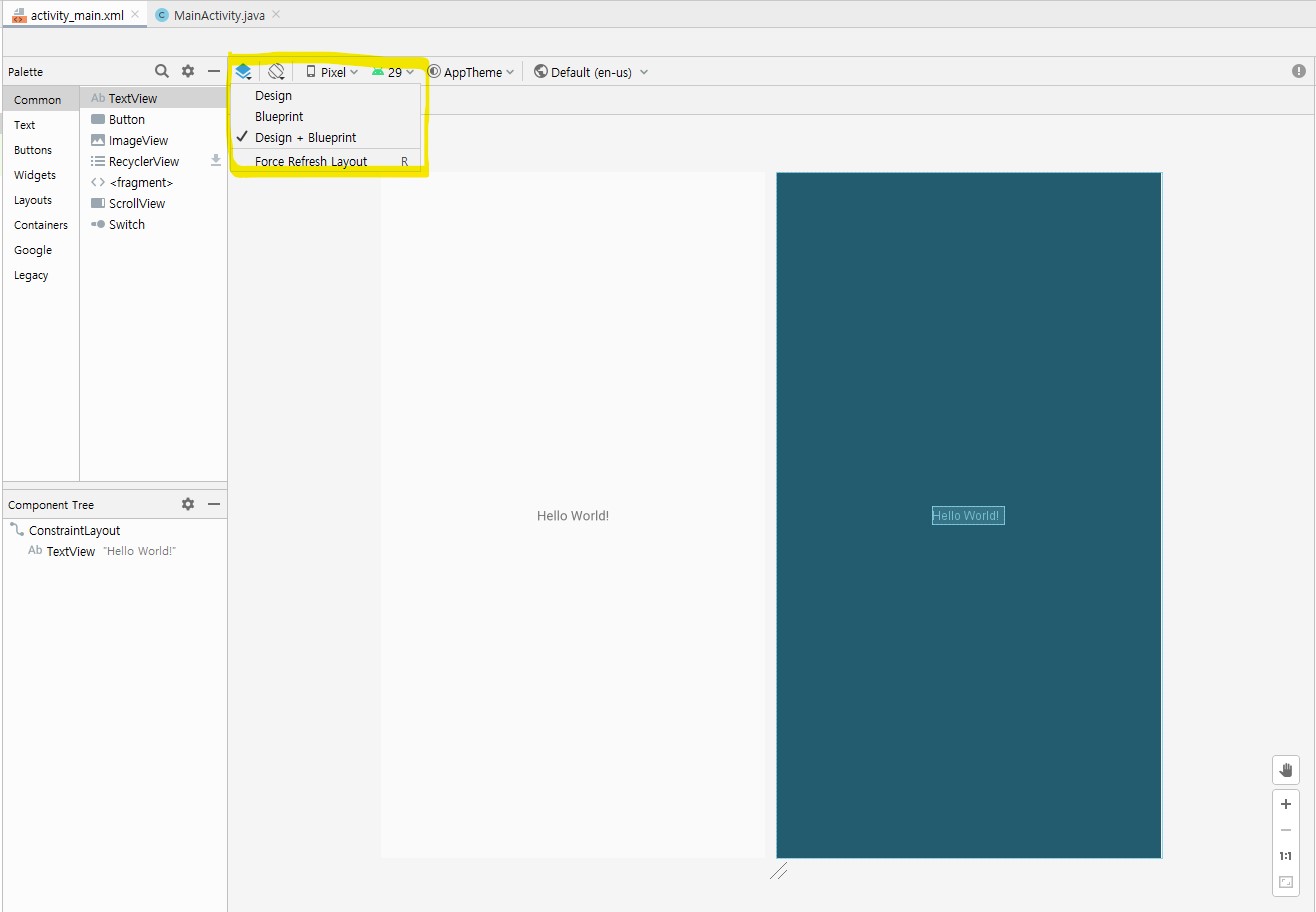Screen dimensions: 1316x912
Task: Set zoom to 1:1
Action: (x=1286, y=856)
